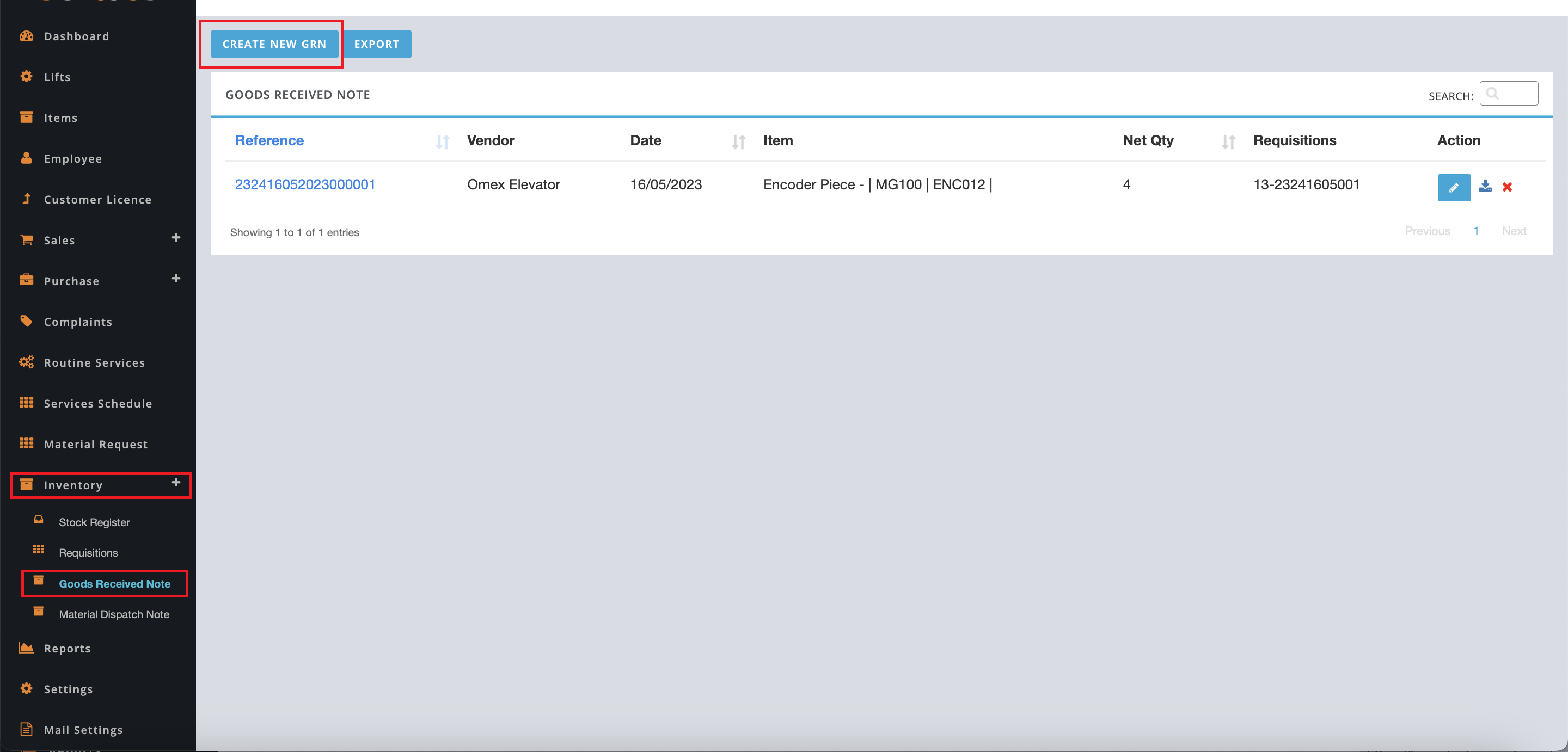Expand the Purchase submenu plus
This screenshot has width=1568, height=752.
pyautogui.click(x=176, y=278)
